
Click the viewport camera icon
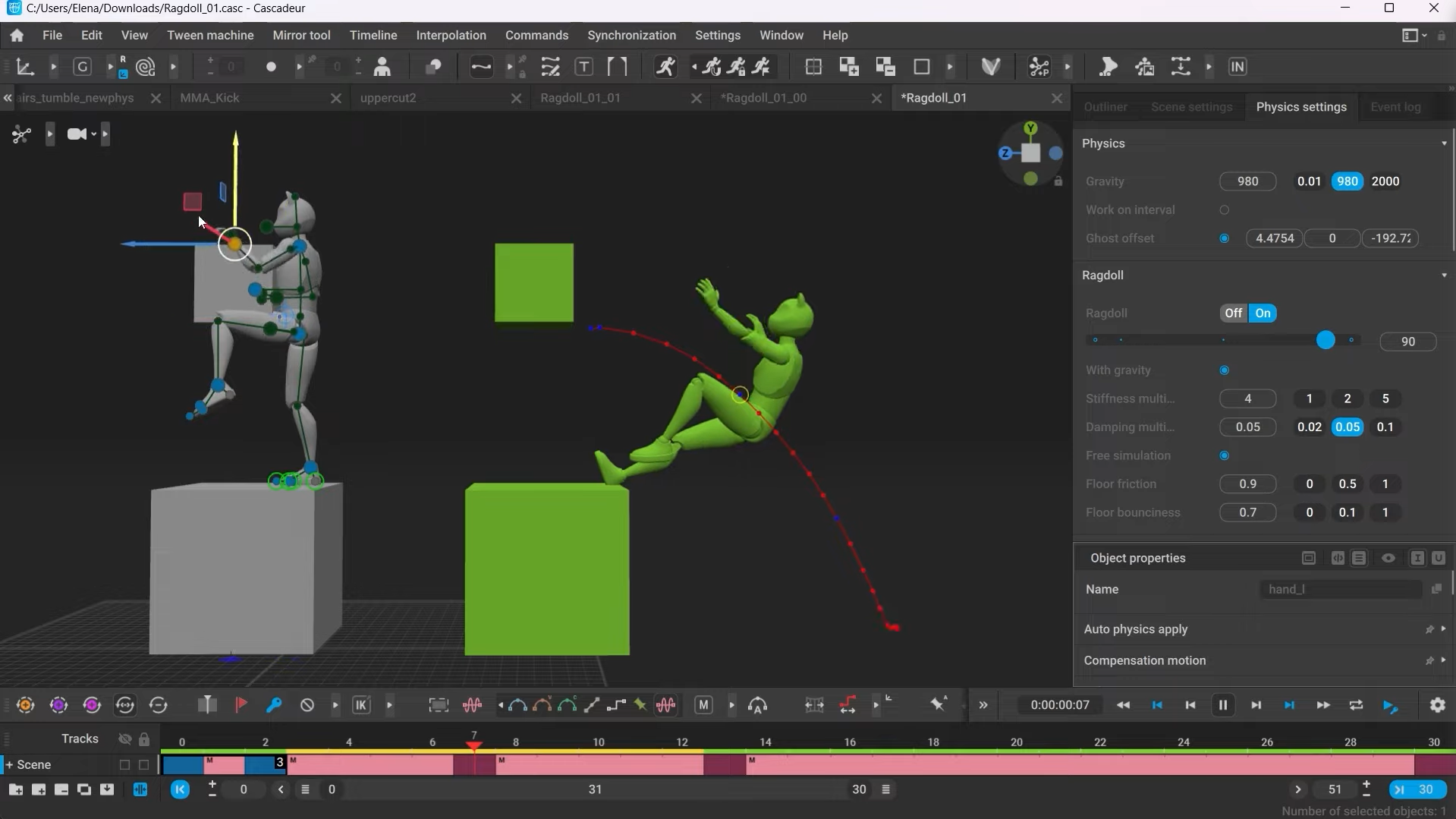(x=77, y=134)
